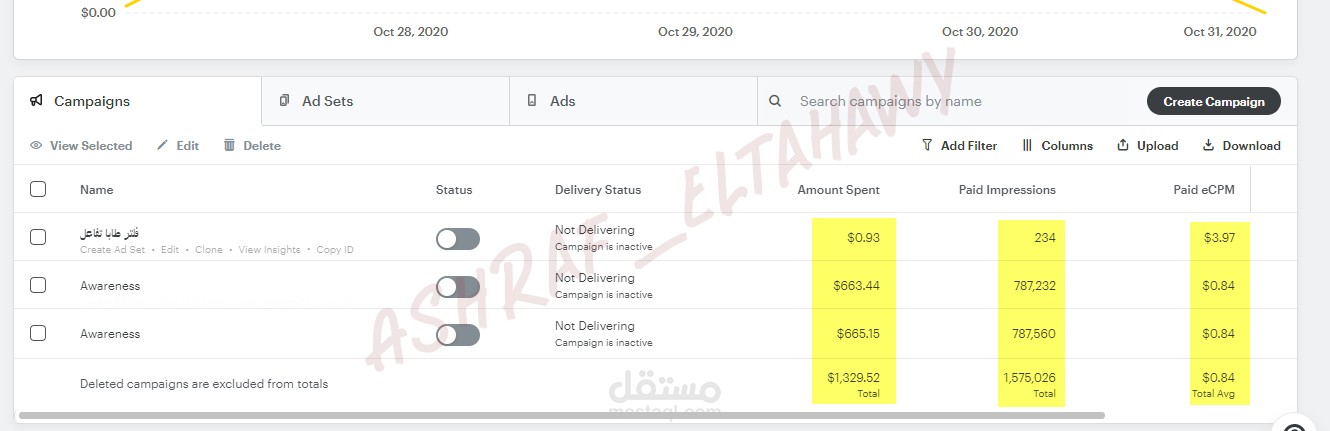This screenshot has height=431, width=1330.
Task: Click the Ads tab phone icon
Action: point(532,101)
